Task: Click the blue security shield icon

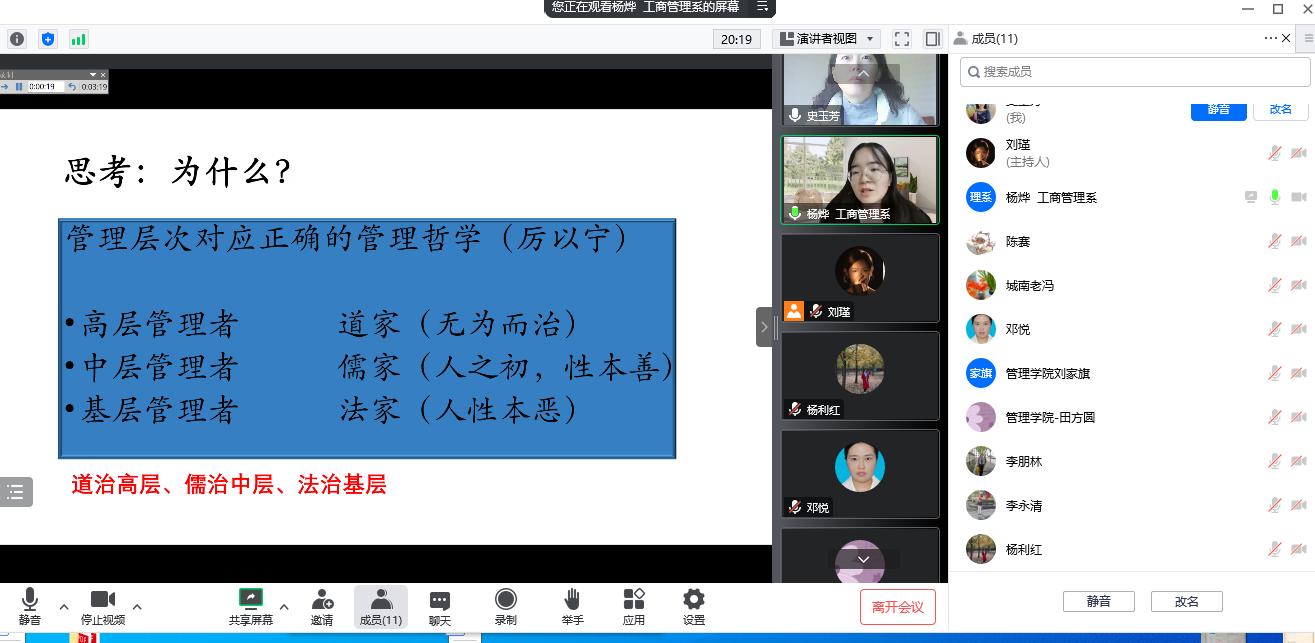Action: tap(47, 39)
